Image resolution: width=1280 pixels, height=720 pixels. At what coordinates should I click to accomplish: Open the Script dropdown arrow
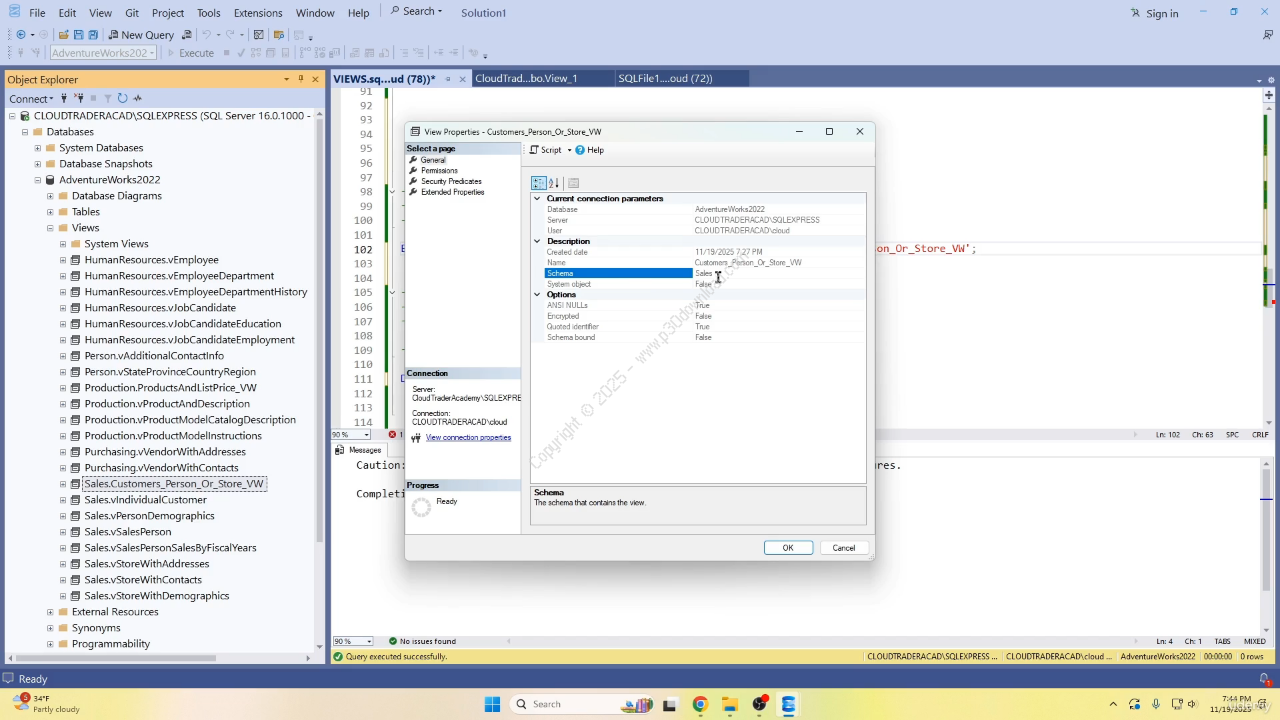point(569,150)
